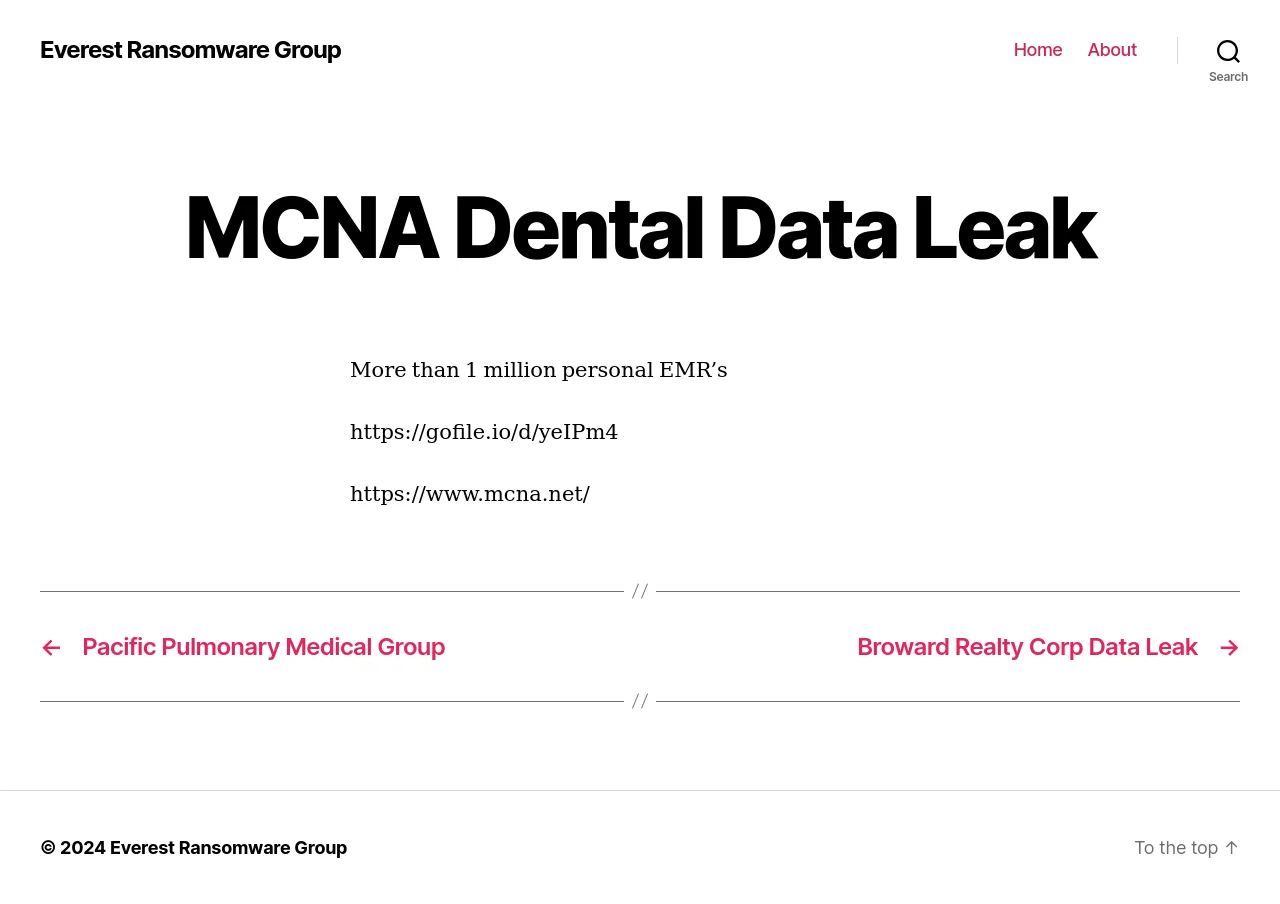The height and width of the screenshot is (904, 1280).
Task: Click the Everest Ransomware Group header title
Action: [x=190, y=50]
